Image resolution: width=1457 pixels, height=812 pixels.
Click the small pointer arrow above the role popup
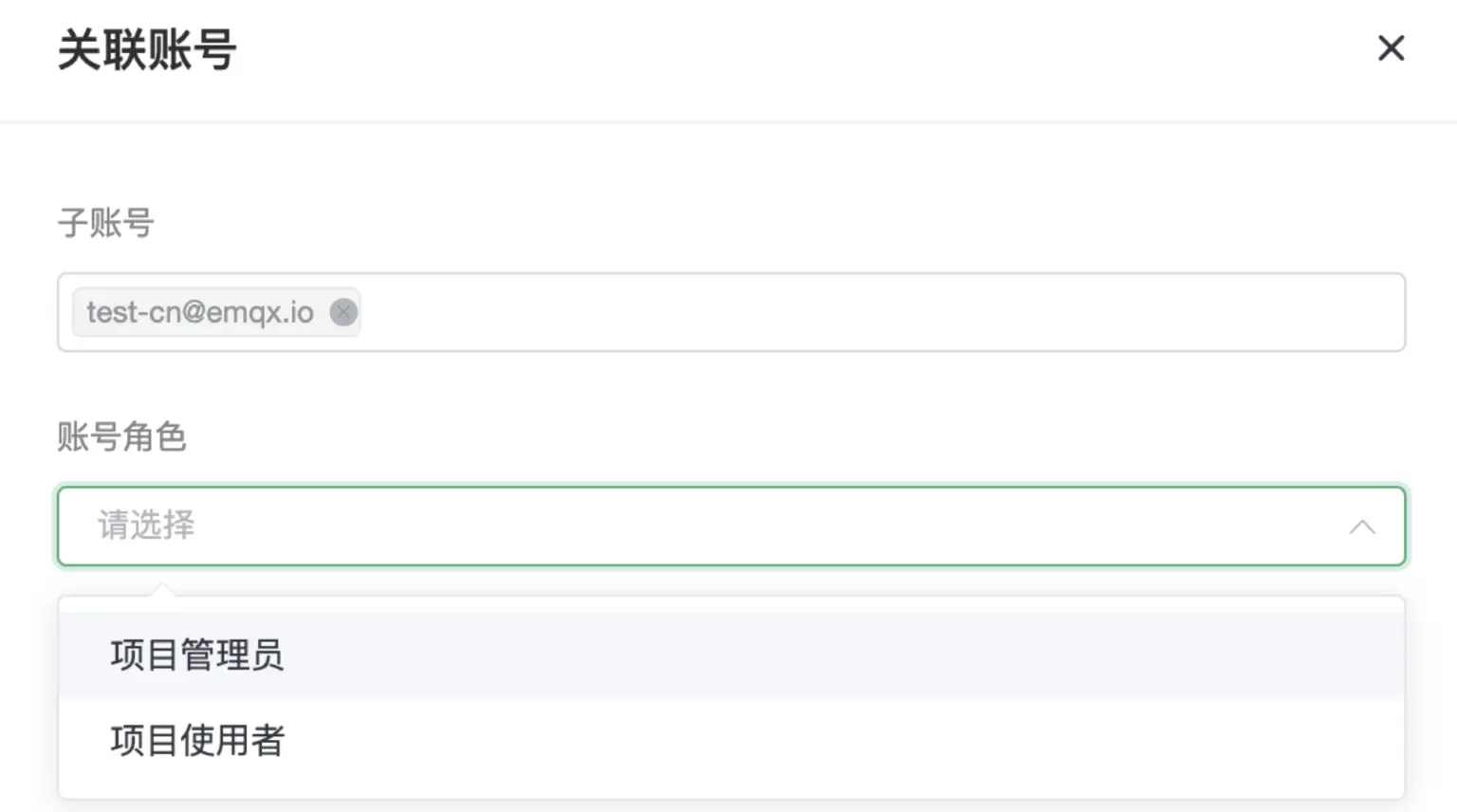tap(163, 589)
